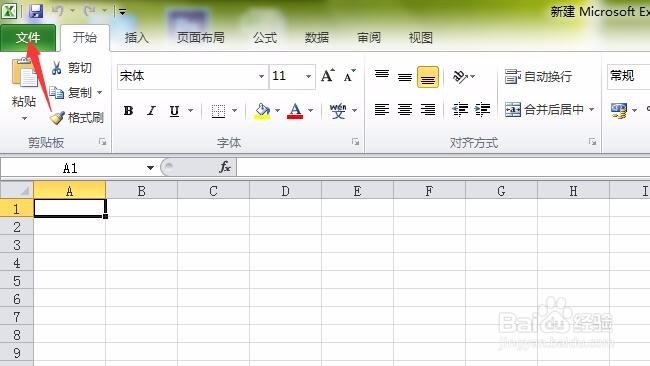Select column G header
650x366 pixels.
(501, 191)
